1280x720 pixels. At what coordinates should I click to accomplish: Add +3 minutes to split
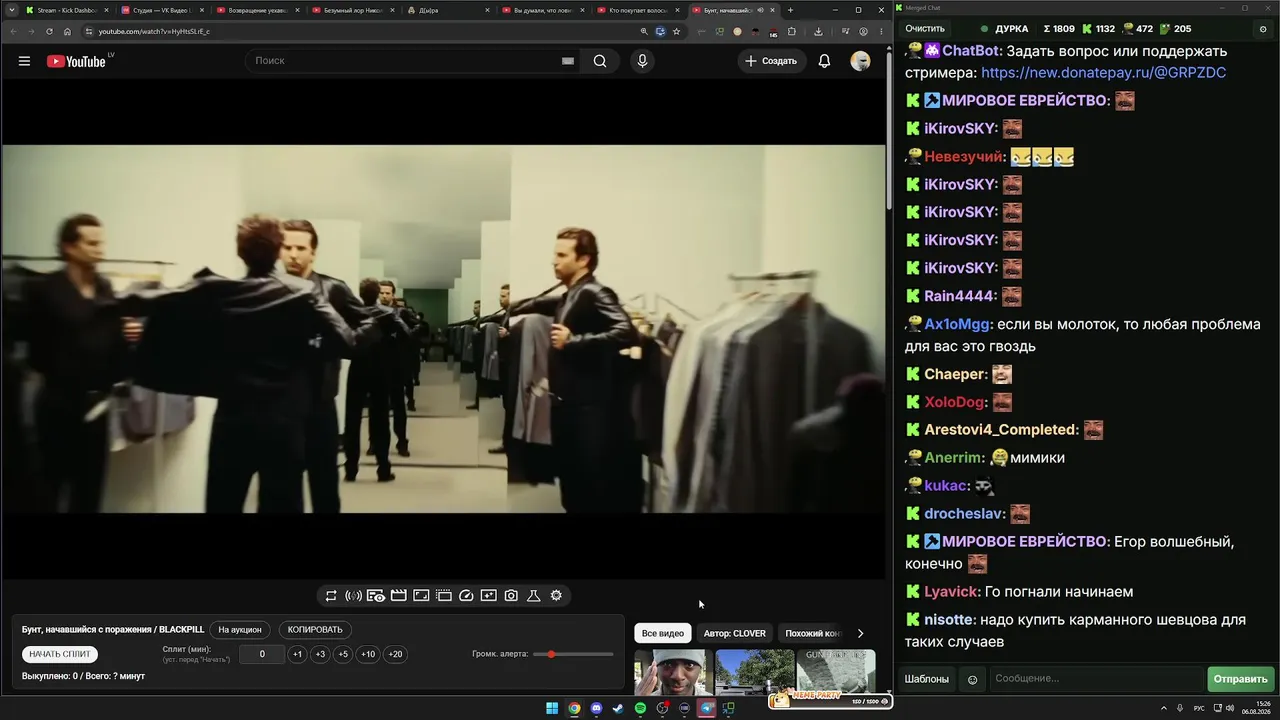[320, 654]
